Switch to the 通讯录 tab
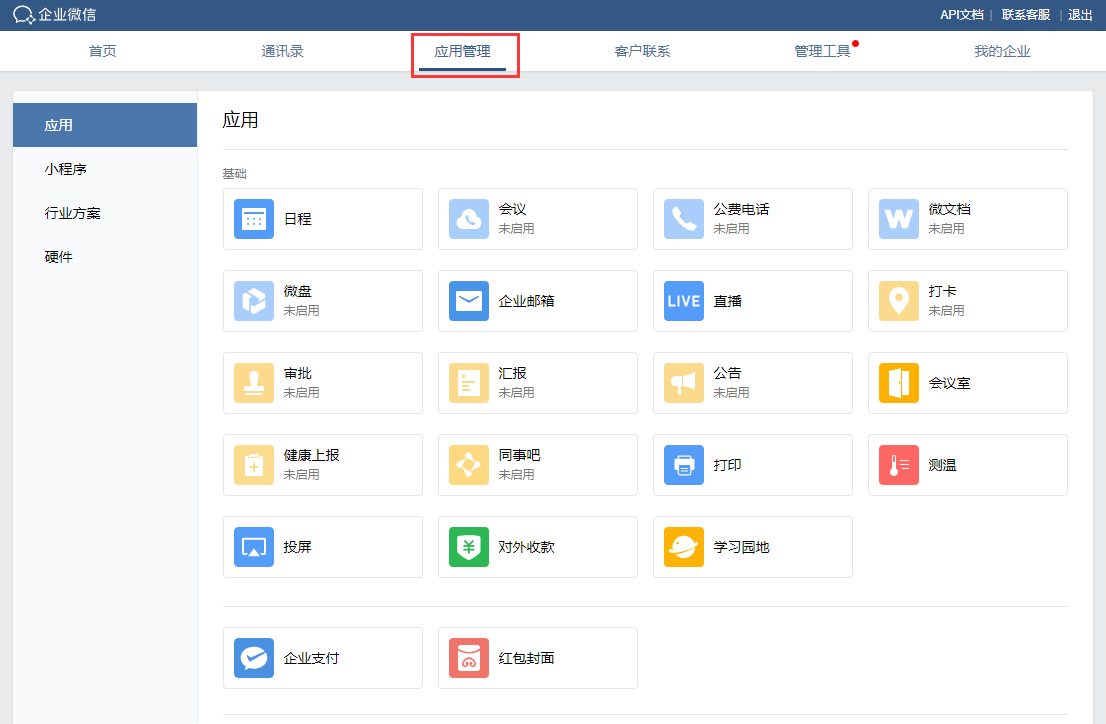Image resolution: width=1106 pixels, height=724 pixels. (282, 51)
